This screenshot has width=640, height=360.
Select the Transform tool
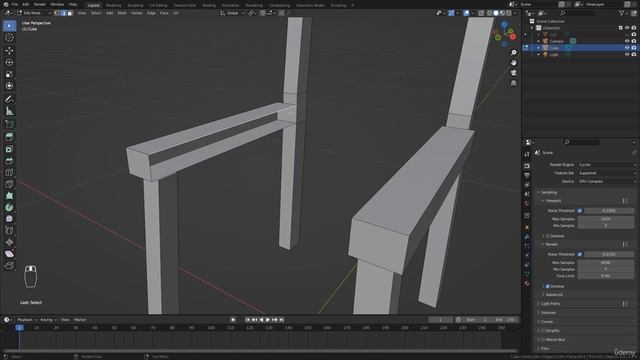(x=9, y=86)
